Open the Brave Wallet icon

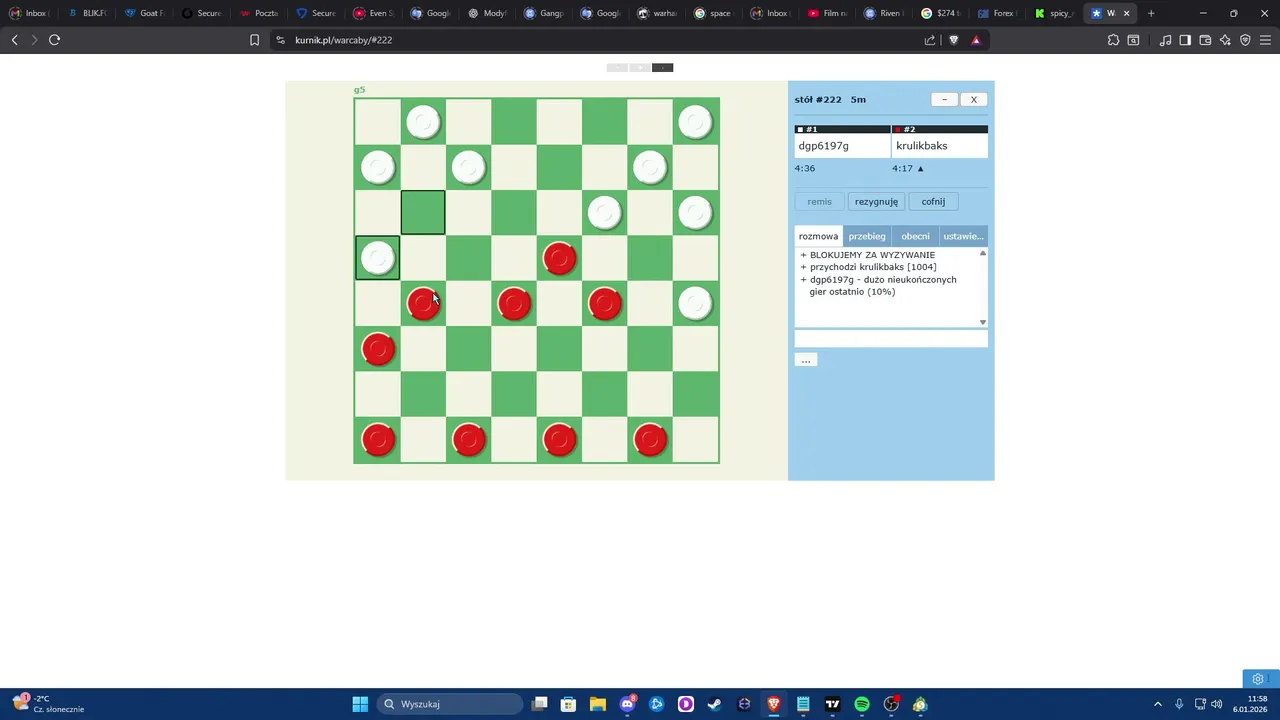click(1205, 40)
